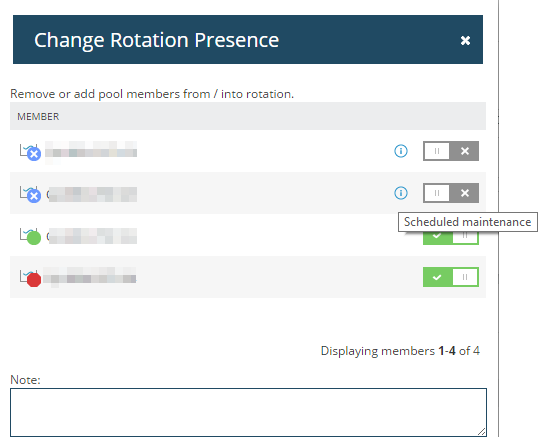
Task: Click second member's blue X status icon
Action: pyautogui.click(x=34, y=196)
